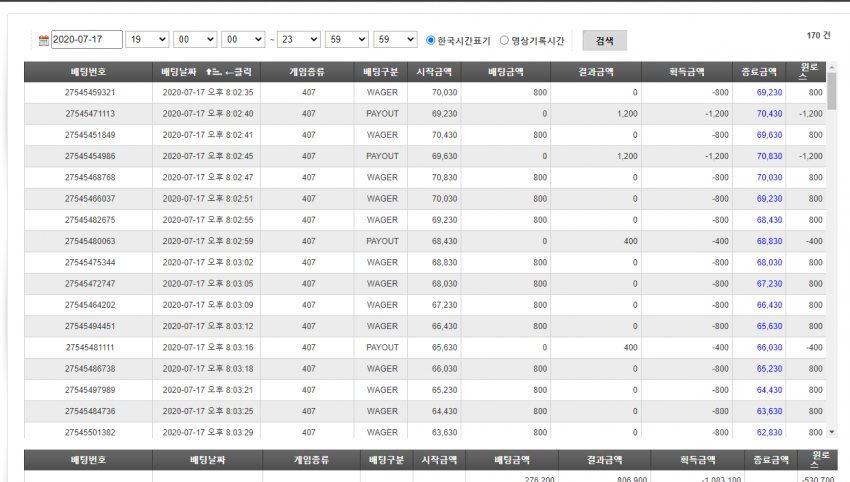Viewport: 850px width, 482px height.
Task: Click the scrollbar down arrow of the table
Action: click(832, 432)
